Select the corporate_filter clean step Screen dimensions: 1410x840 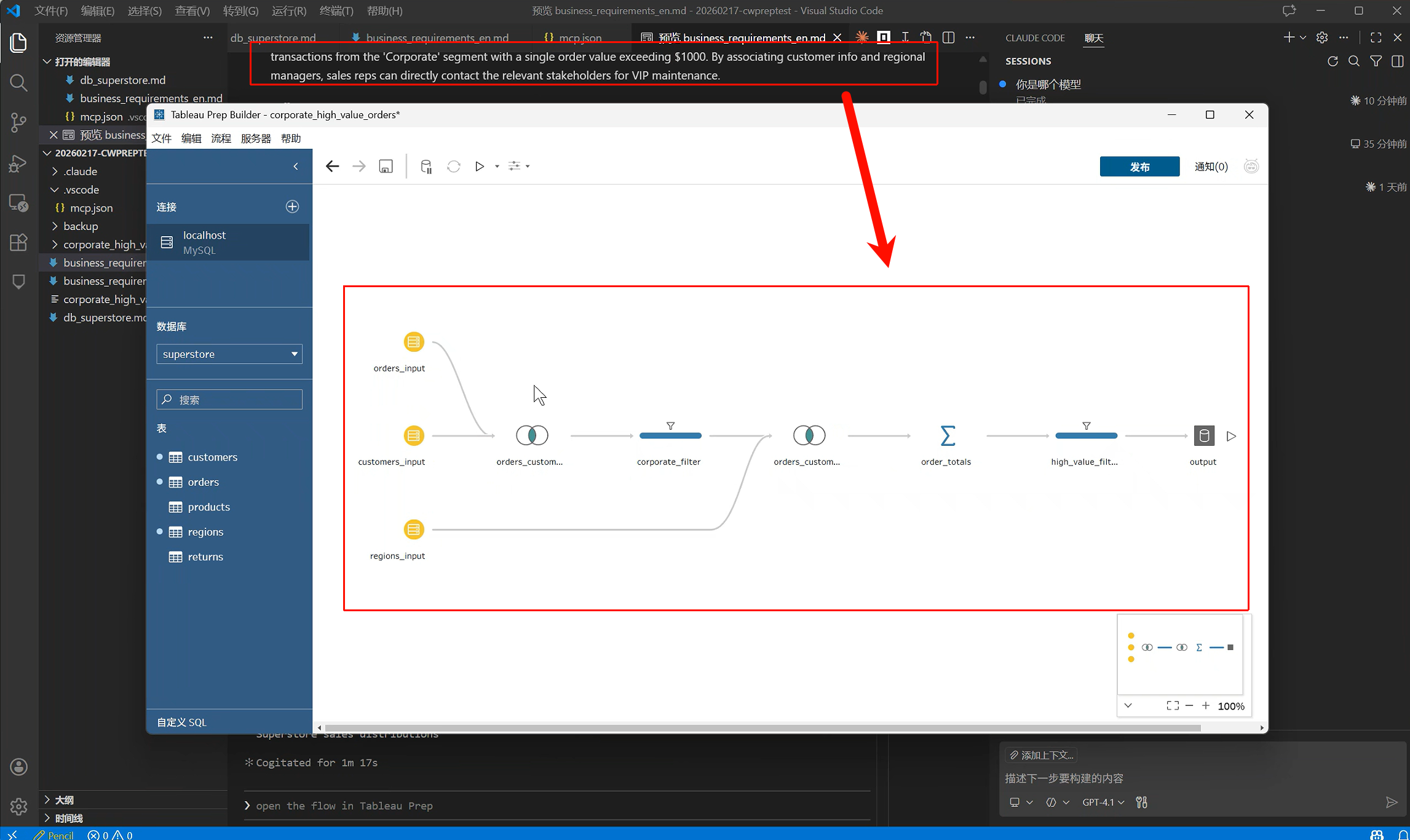670,435
